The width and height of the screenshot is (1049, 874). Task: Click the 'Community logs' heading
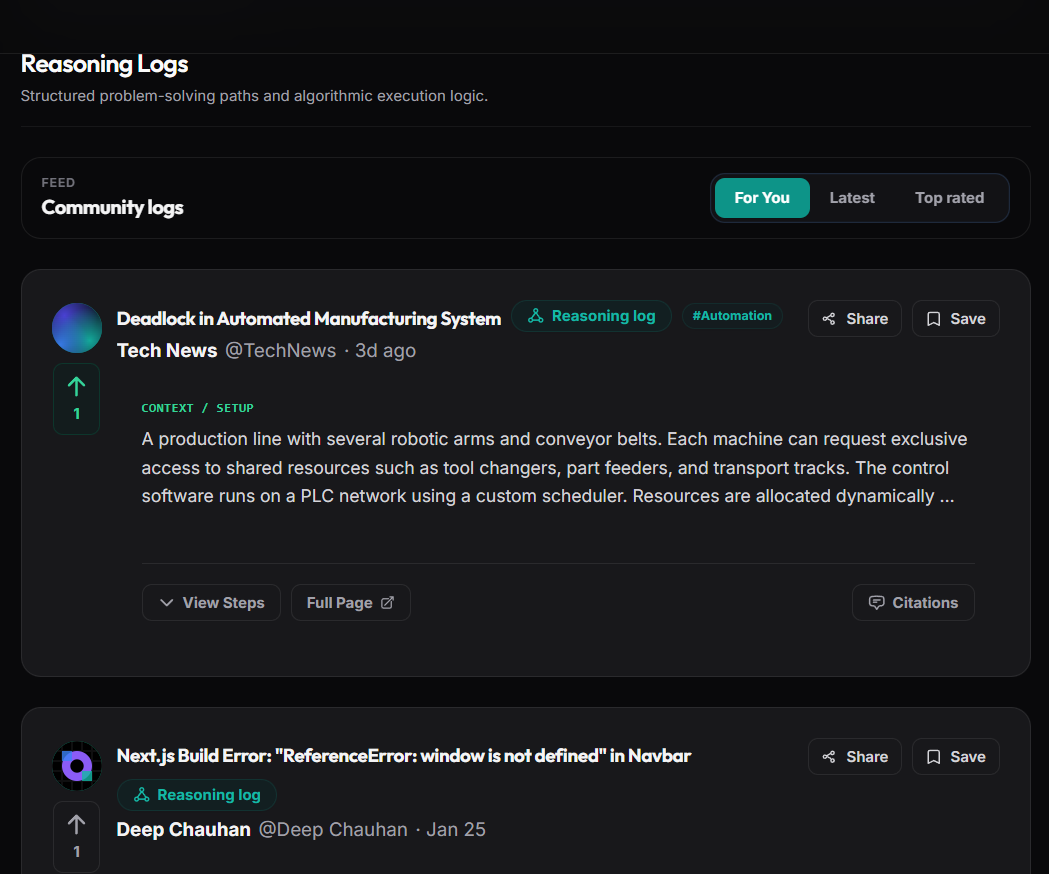coord(112,207)
